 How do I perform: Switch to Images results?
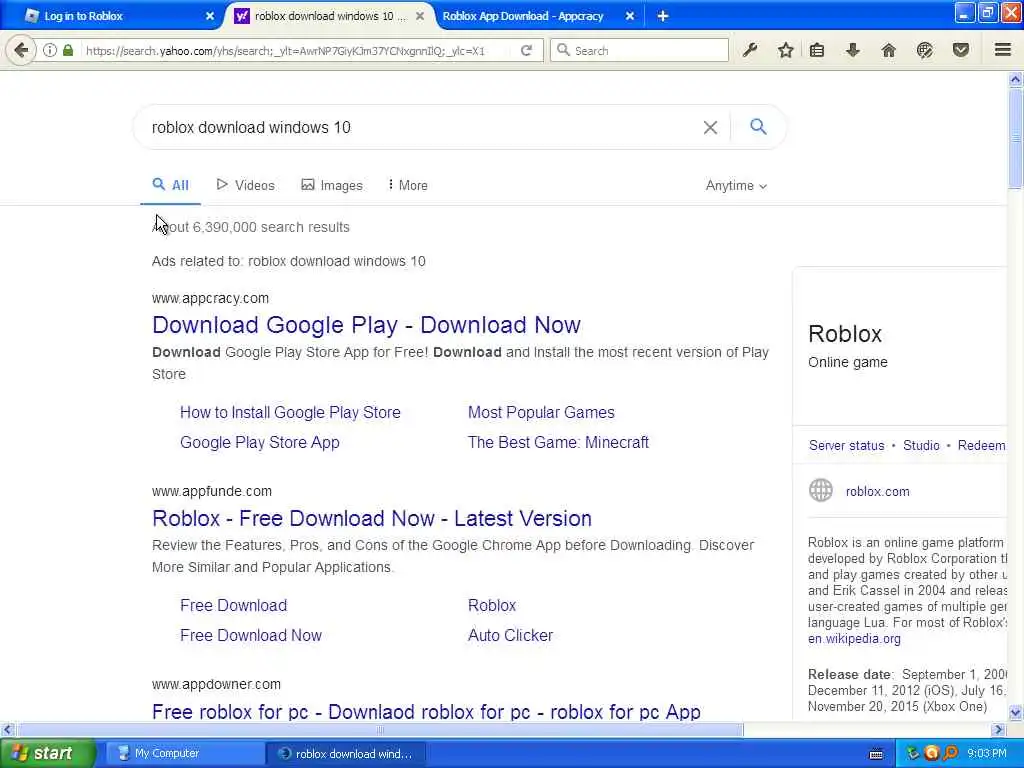click(332, 185)
